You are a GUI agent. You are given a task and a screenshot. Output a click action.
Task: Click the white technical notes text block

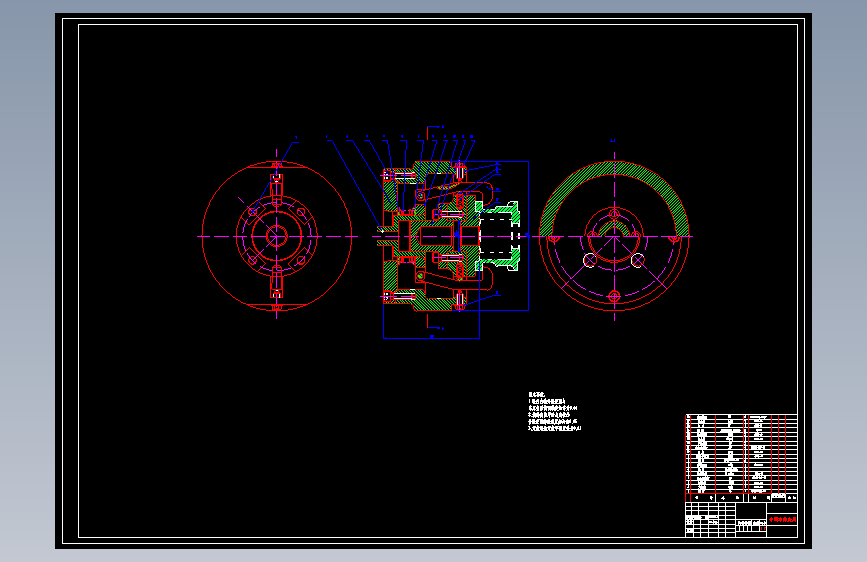pyautogui.click(x=555, y=412)
